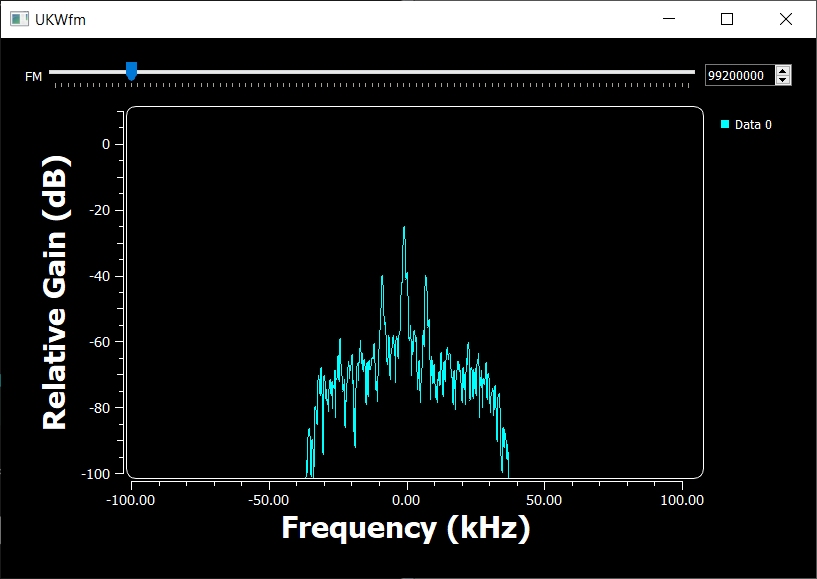Click the -100.00 x-axis tick label
Screen dimensions: 817x579
(132, 498)
